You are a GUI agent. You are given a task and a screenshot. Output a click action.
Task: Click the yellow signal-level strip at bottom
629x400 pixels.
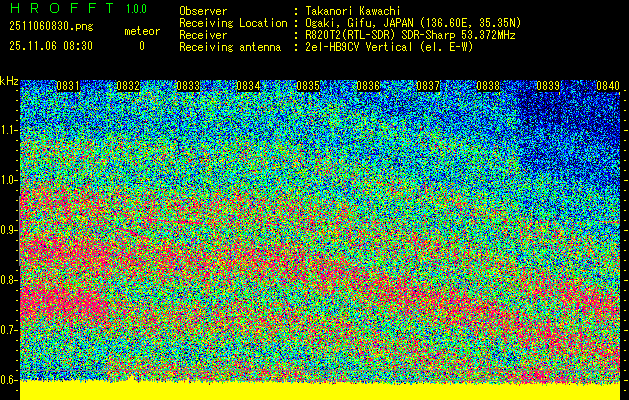coord(320,390)
